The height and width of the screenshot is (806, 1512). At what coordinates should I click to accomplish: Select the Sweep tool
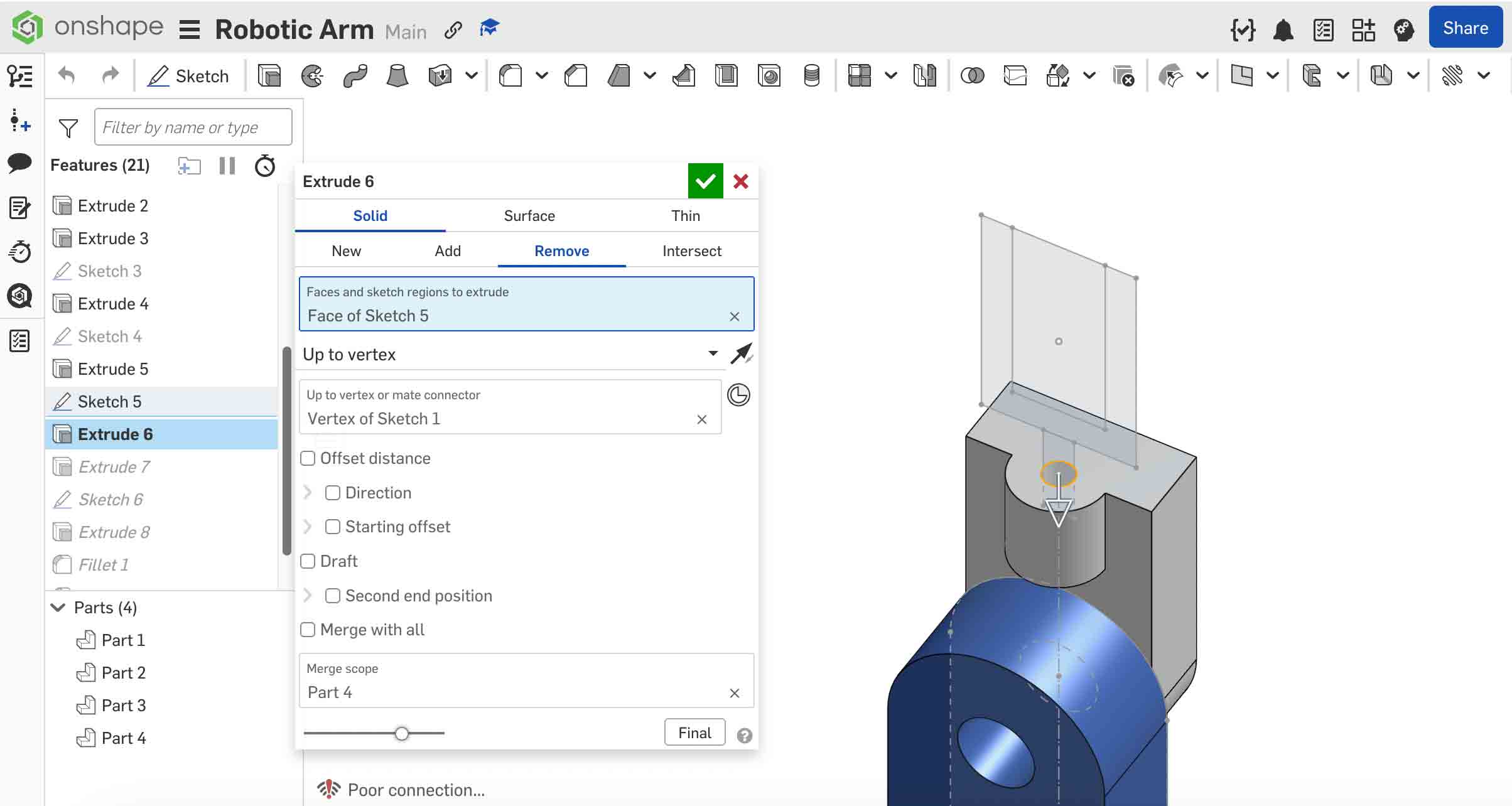click(355, 75)
